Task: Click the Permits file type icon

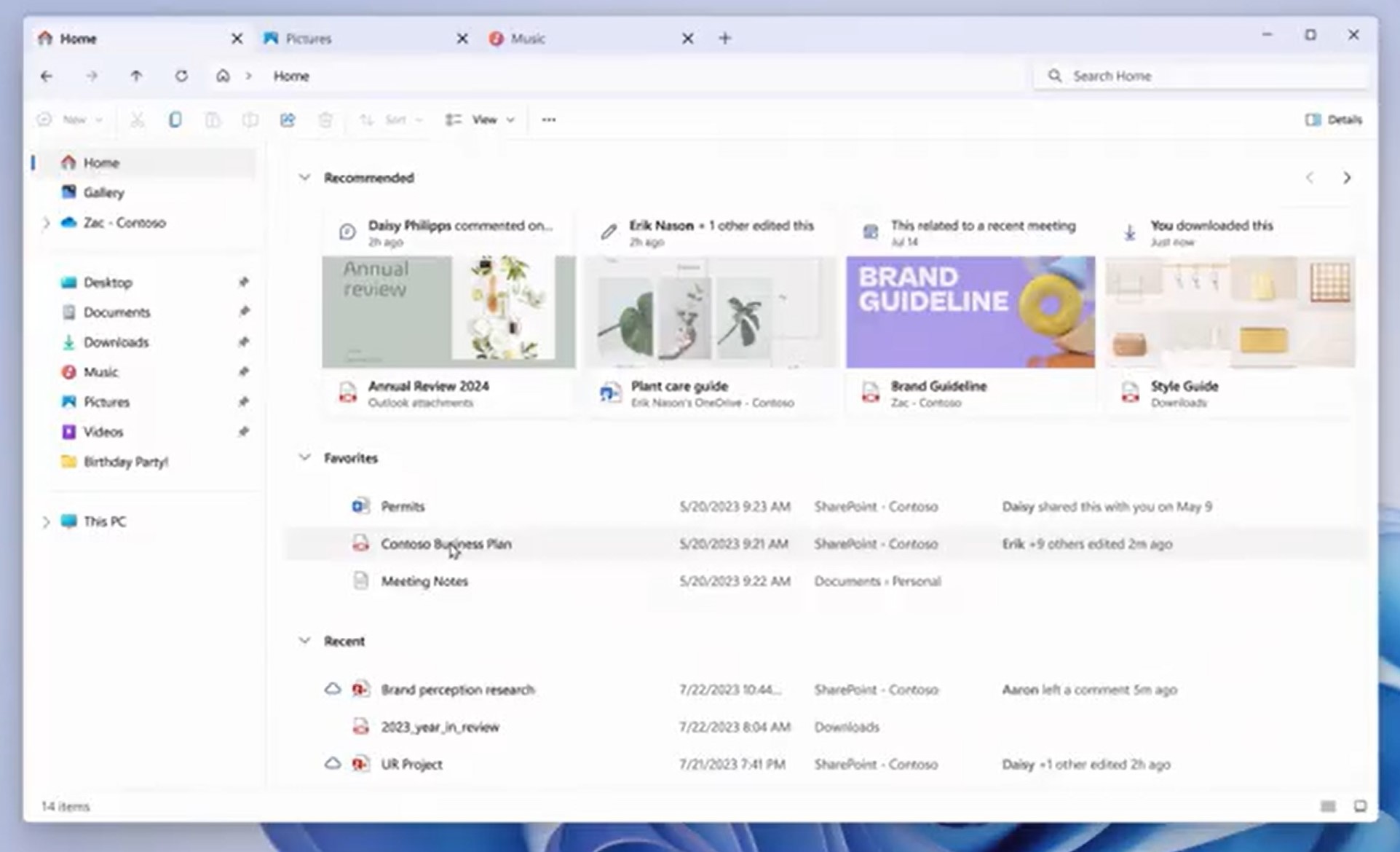Action: 360,505
